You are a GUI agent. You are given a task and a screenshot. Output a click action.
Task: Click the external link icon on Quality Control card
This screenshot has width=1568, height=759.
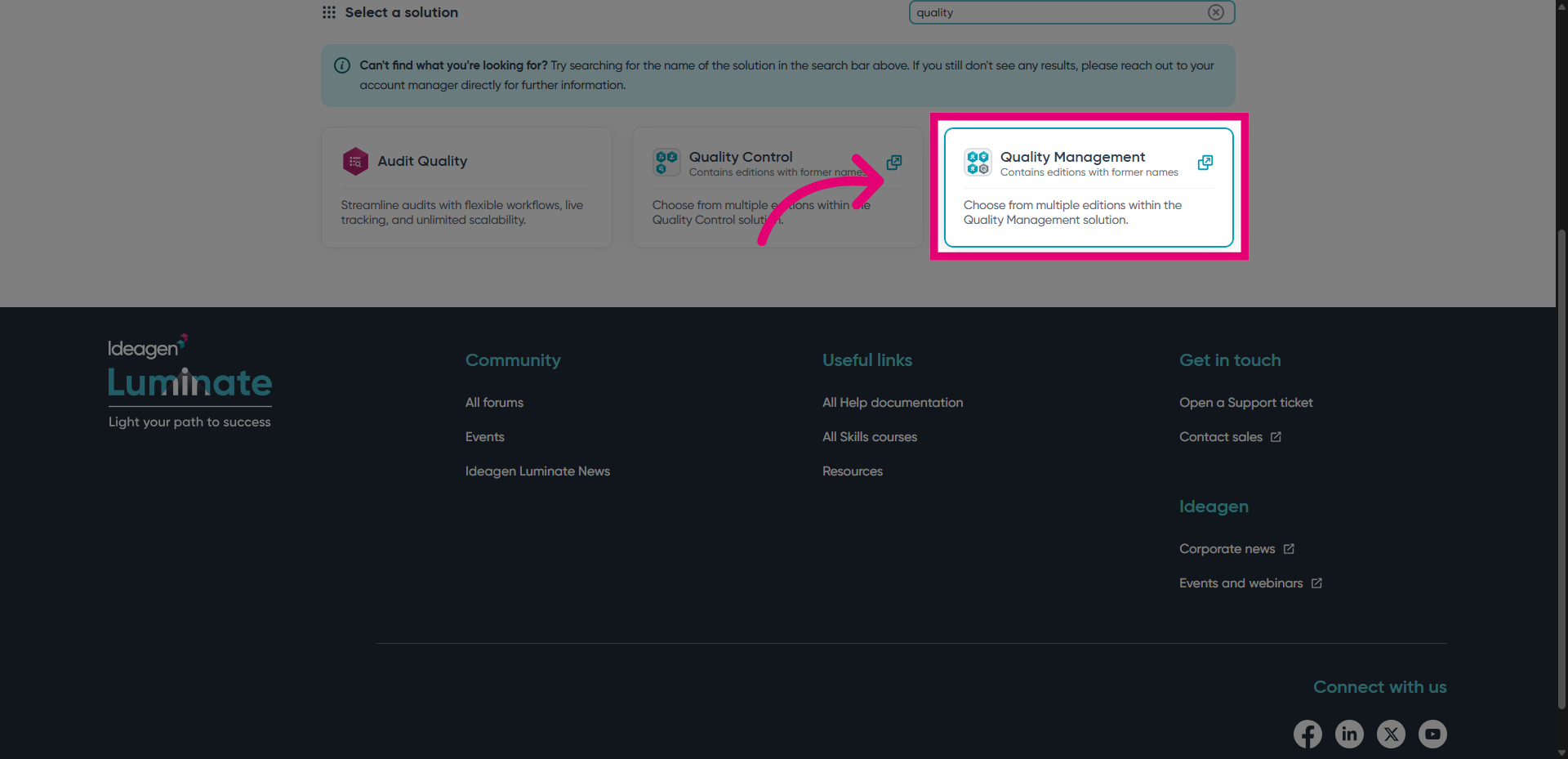pyautogui.click(x=893, y=162)
